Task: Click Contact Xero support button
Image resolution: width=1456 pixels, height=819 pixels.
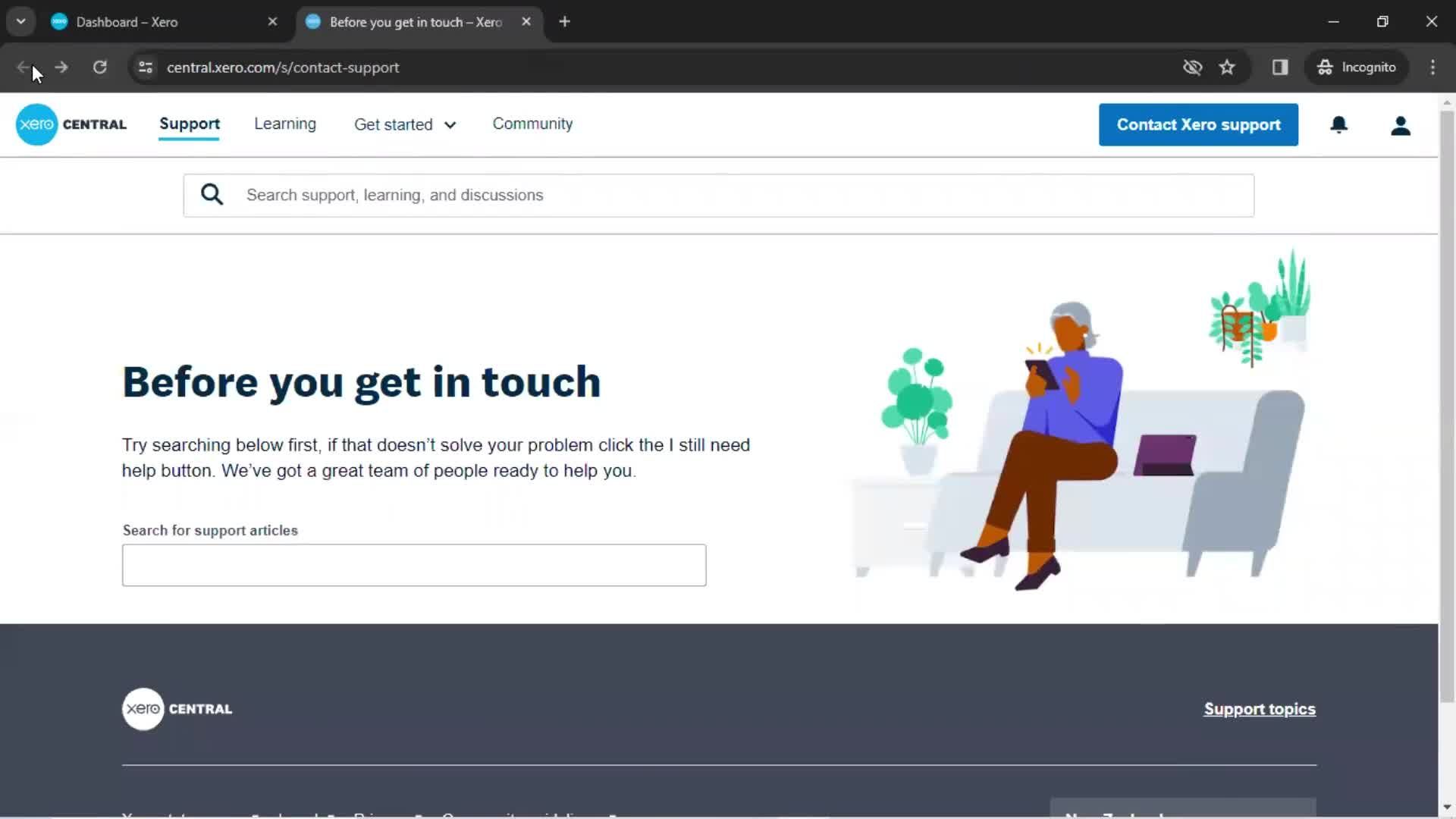Action: (1198, 125)
